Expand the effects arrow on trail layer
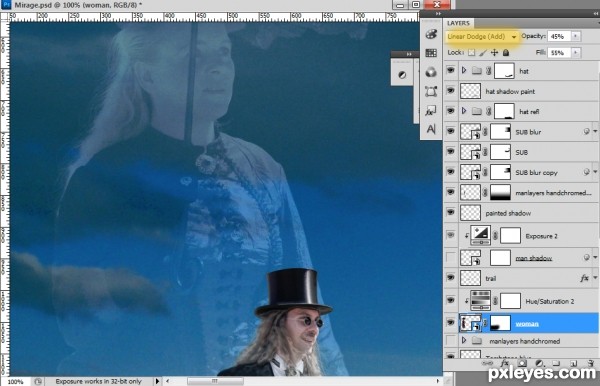600x386 pixels. (595, 278)
